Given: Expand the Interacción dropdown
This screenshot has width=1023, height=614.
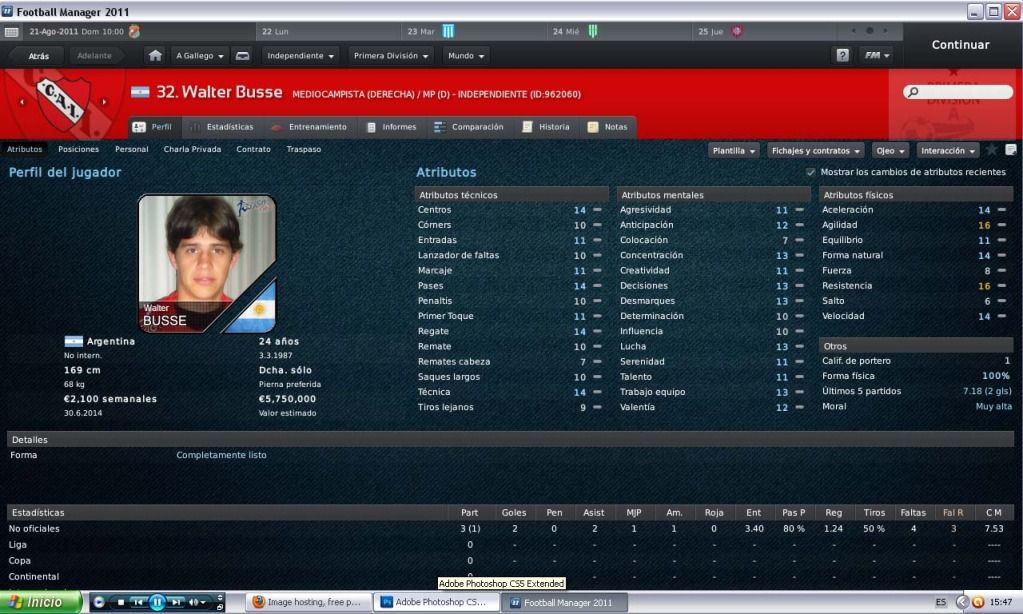Looking at the screenshot, I should pyautogui.click(x=948, y=151).
